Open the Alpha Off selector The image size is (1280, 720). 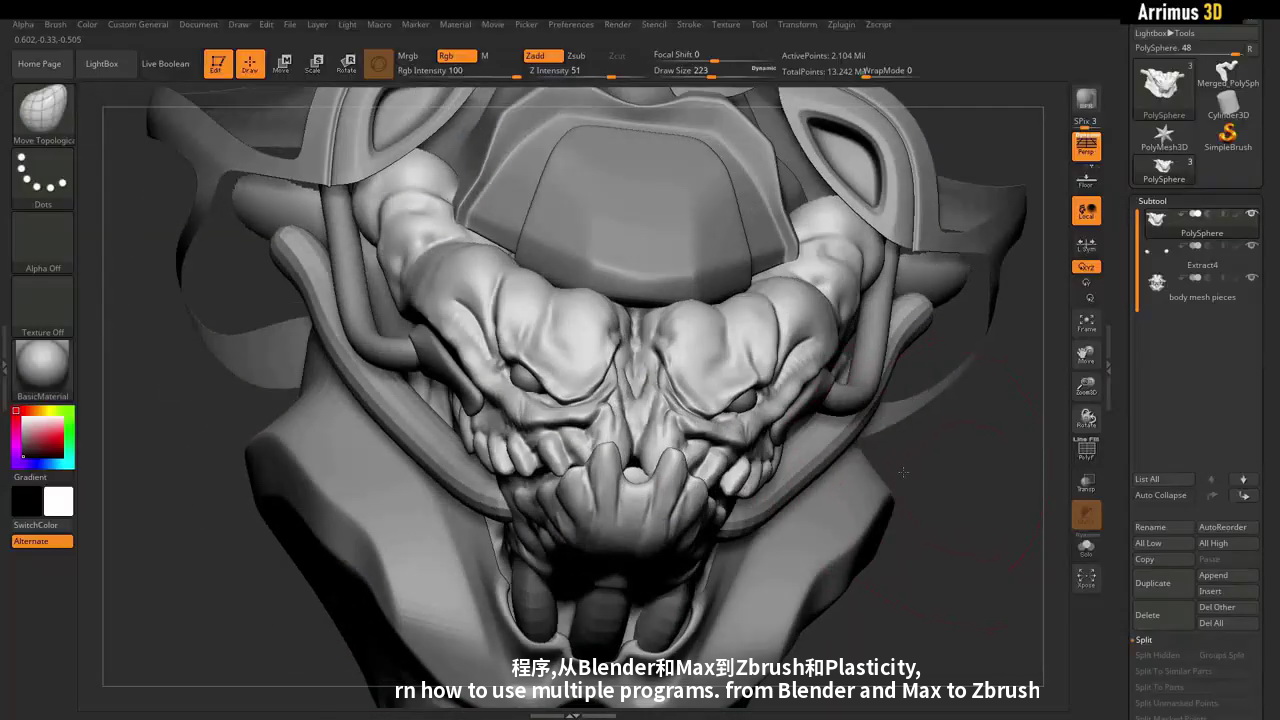click(43, 243)
